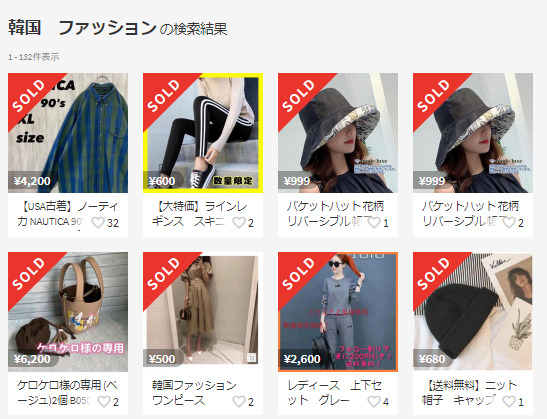View first ¥999 bucket hat image

pos(338,133)
